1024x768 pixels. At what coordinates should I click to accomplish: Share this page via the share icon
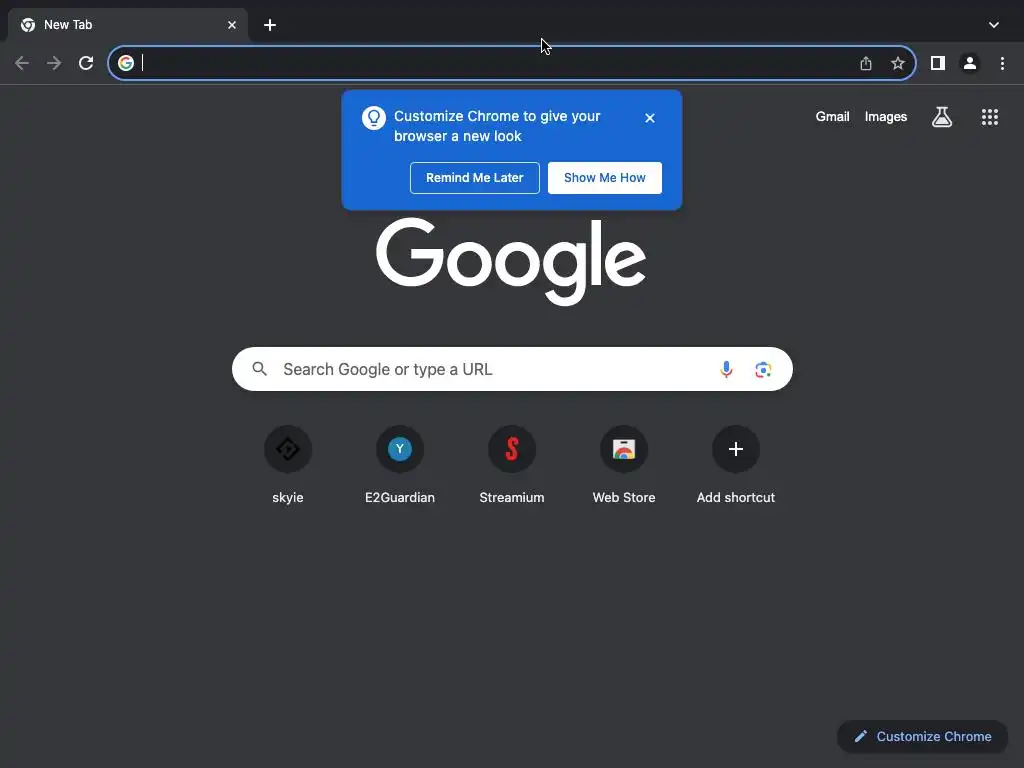click(866, 63)
